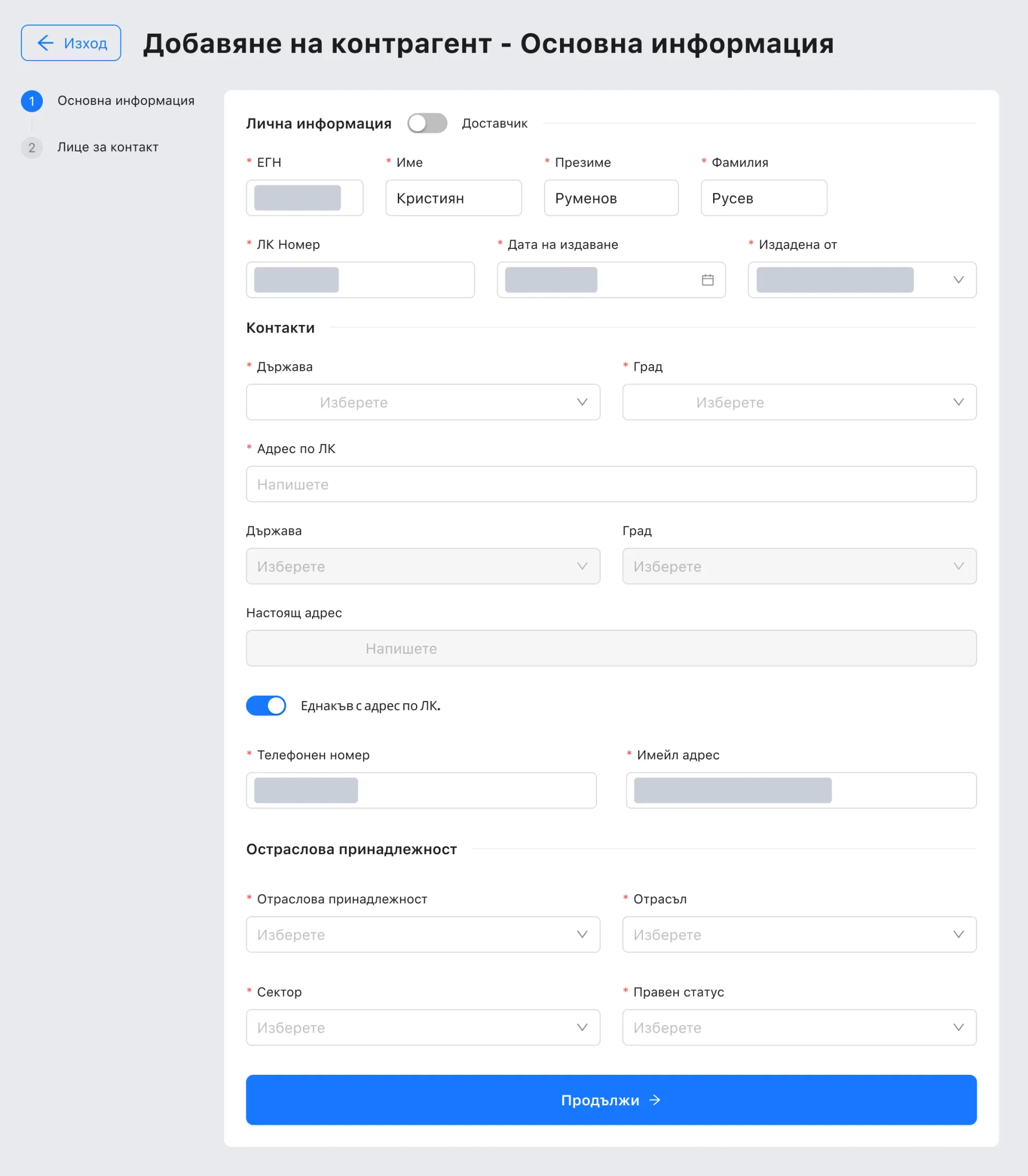This screenshot has width=1028, height=1176.
Task: Open the Издадена от dropdown
Action: click(x=862, y=280)
